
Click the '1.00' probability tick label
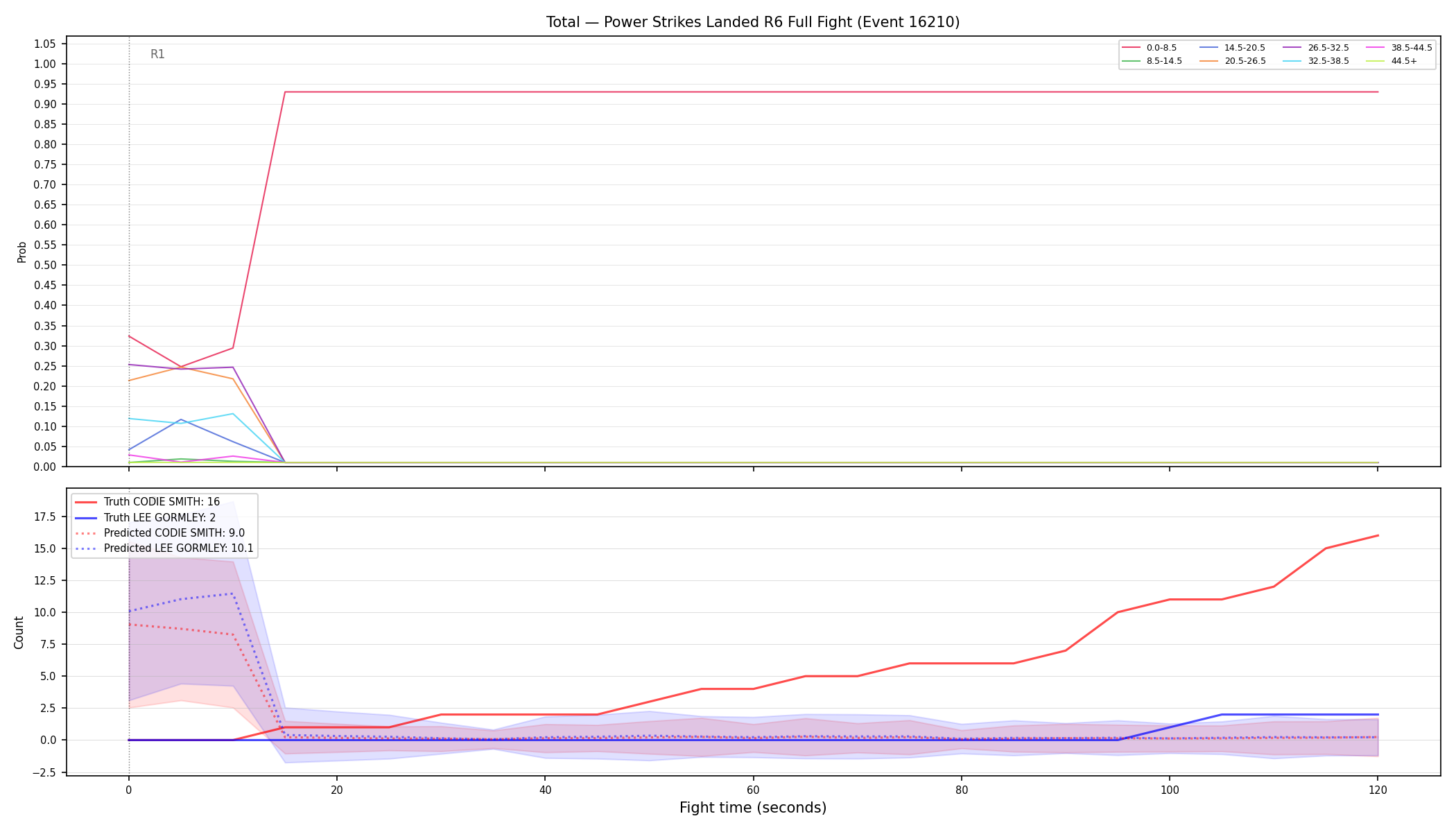pos(44,64)
